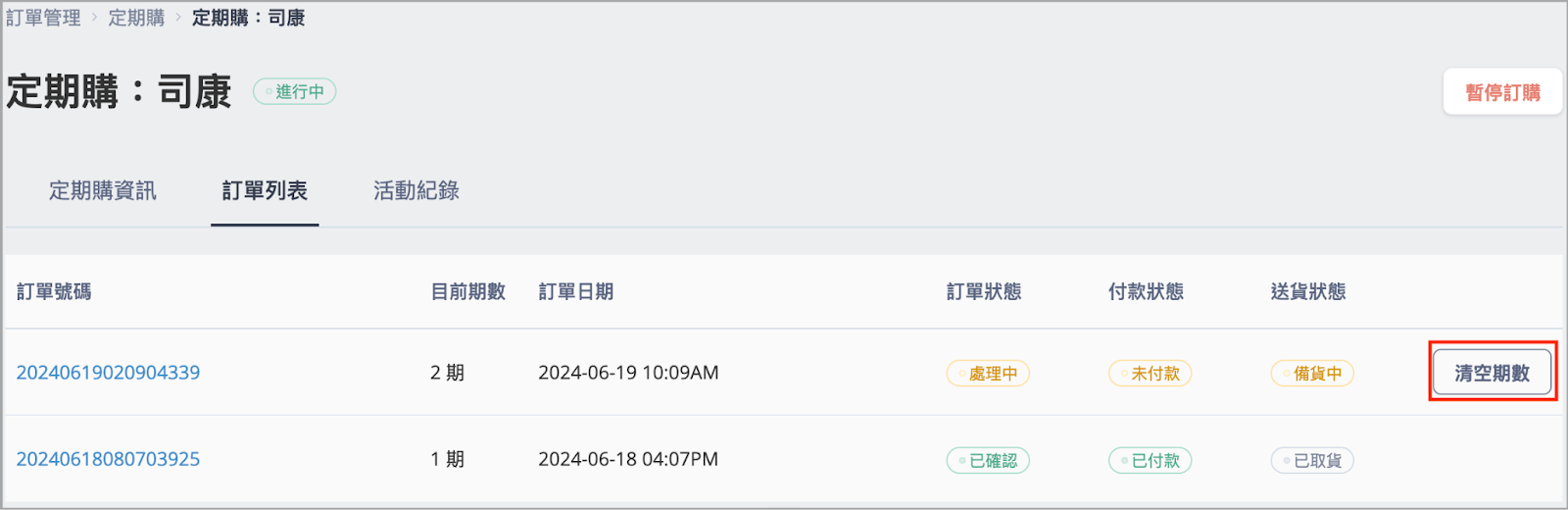This screenshot has width=1568, height=510.
Task: Click the 處理中 order status tag
Action: coord(988,374)
